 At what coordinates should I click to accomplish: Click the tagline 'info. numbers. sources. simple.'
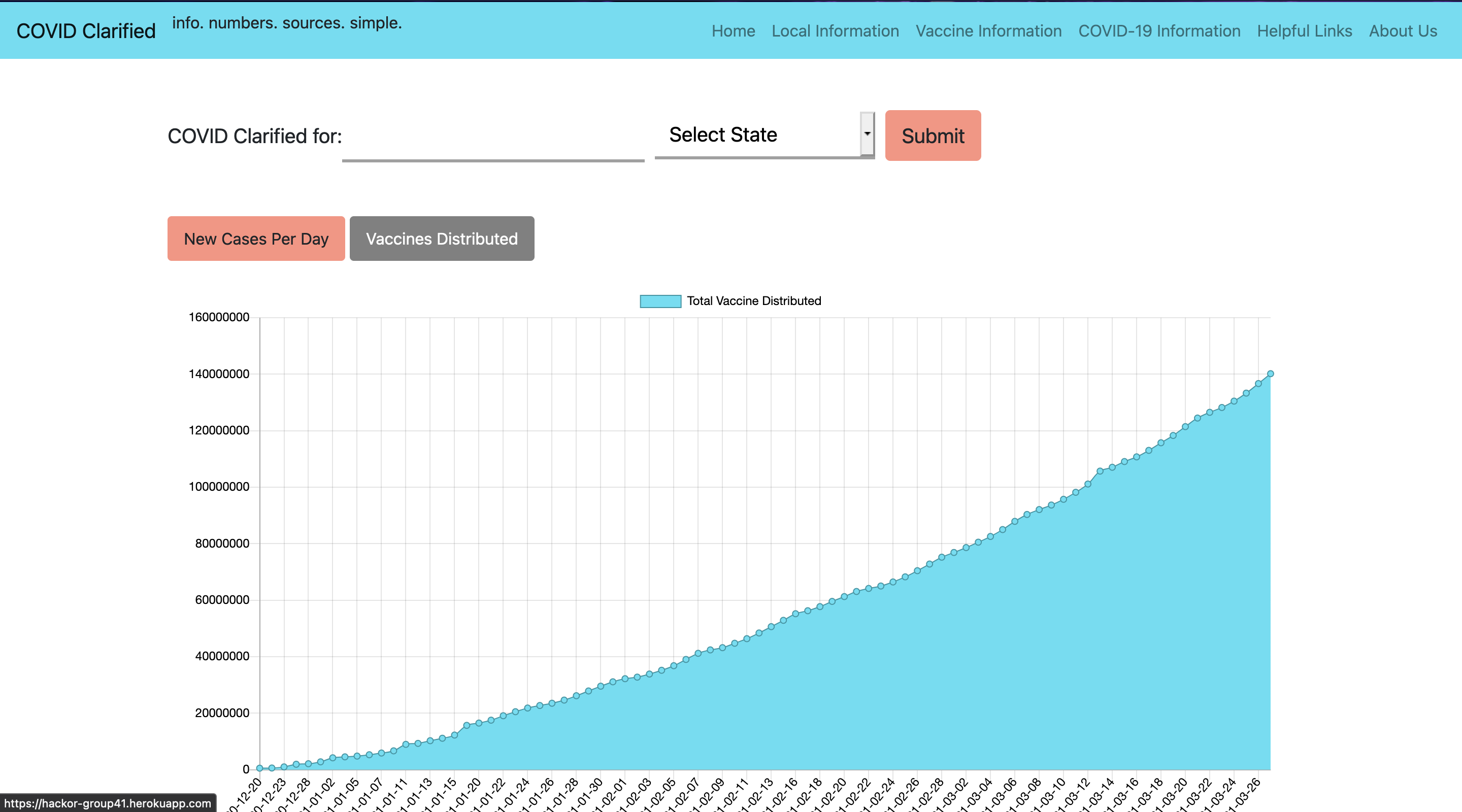tap(287, 23)
